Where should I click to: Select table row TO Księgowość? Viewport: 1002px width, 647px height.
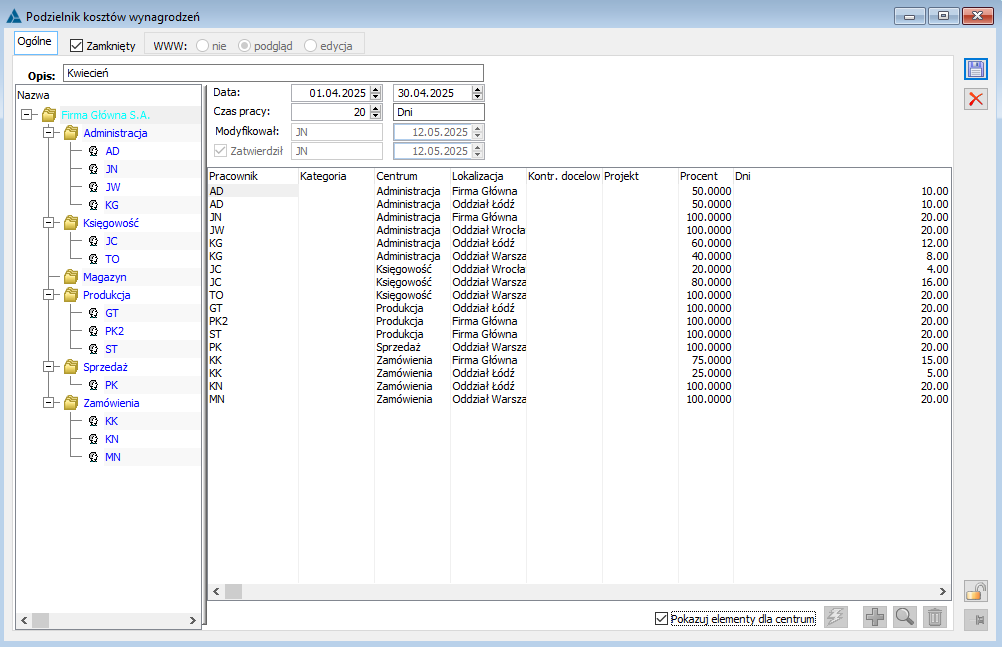click(579, 295)
